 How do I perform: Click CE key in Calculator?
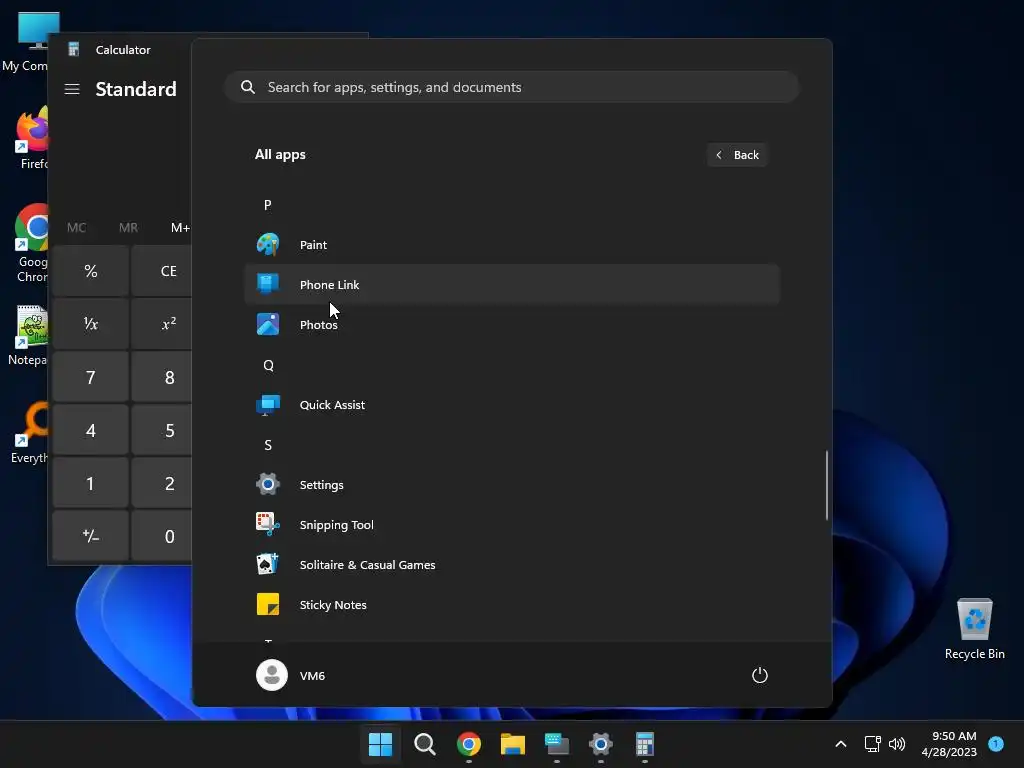pyautogui.click(x=162, y=271)
